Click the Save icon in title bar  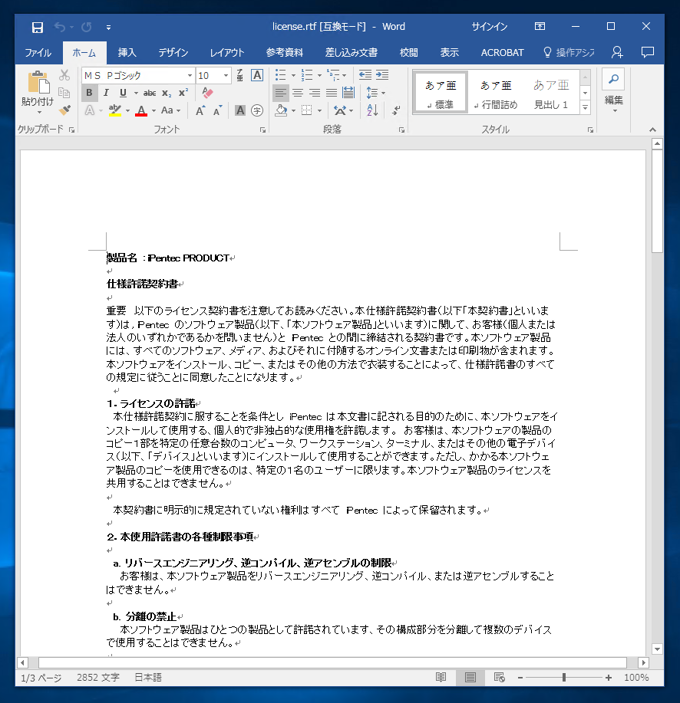(37, 27)
